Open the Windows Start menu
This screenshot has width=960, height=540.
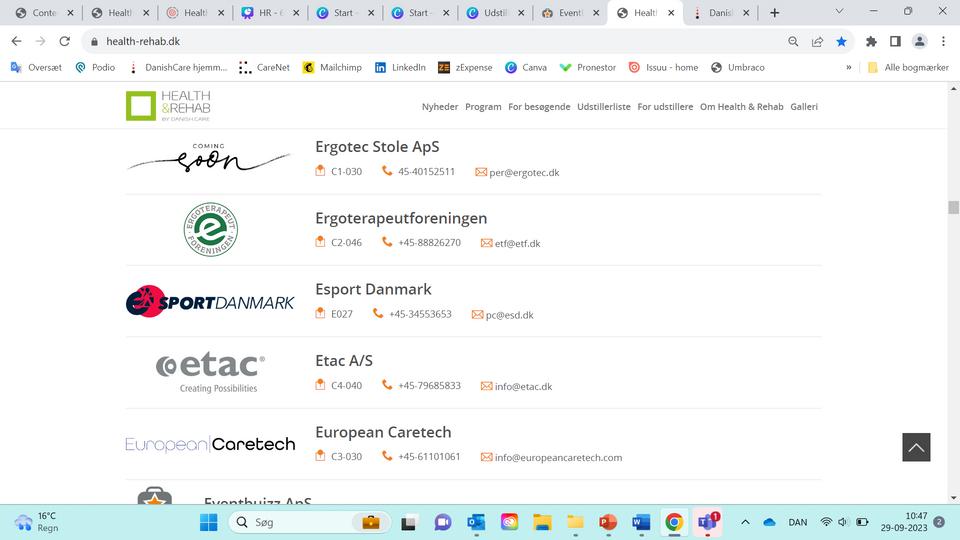click(x=208, y=522)
